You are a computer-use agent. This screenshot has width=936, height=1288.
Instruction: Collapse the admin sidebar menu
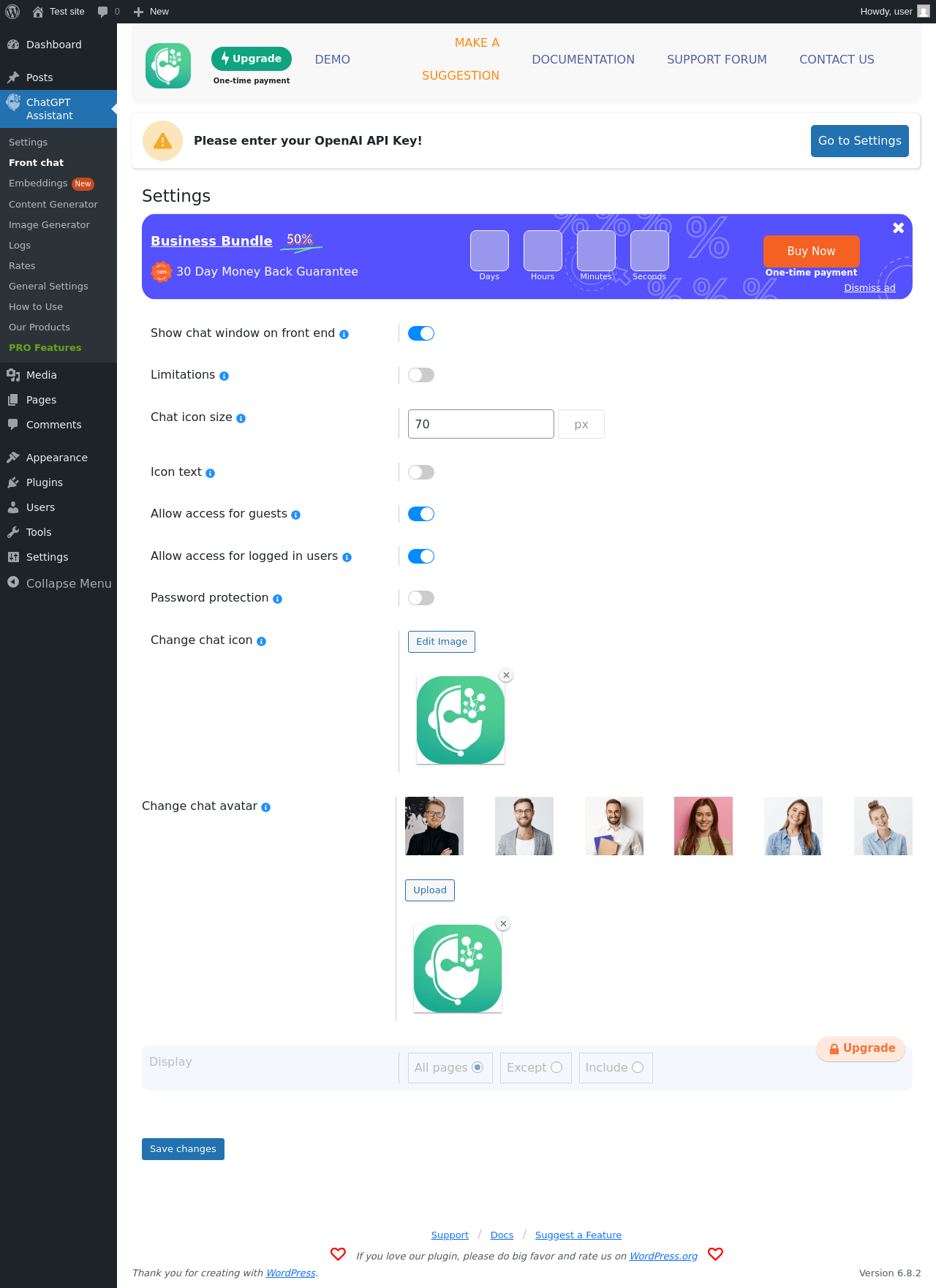[x=58, y=583]
